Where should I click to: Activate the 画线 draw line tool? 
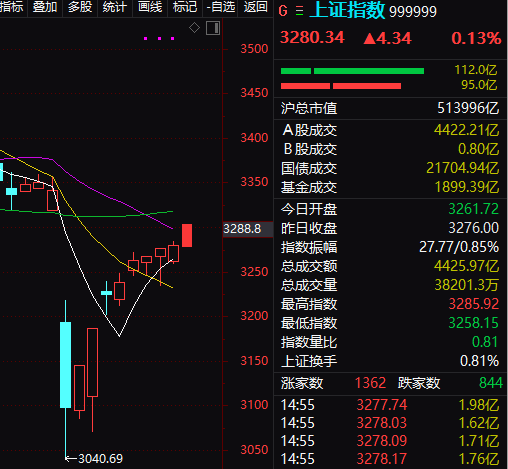tap(150, 7)
